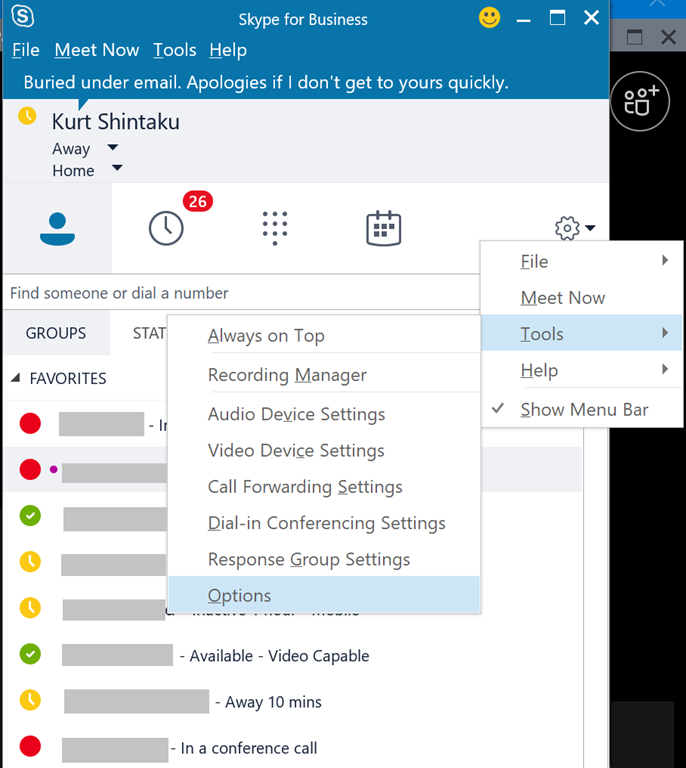This screenshot has width=686, height=768.
Task: Select Options in the Tools submenu
Action: (240, 596)
